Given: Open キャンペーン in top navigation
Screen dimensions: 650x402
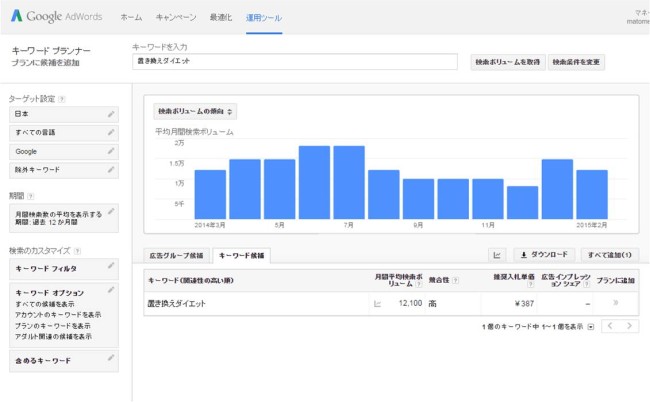Looking at the screenshot, I should click(x=176, y=17).
